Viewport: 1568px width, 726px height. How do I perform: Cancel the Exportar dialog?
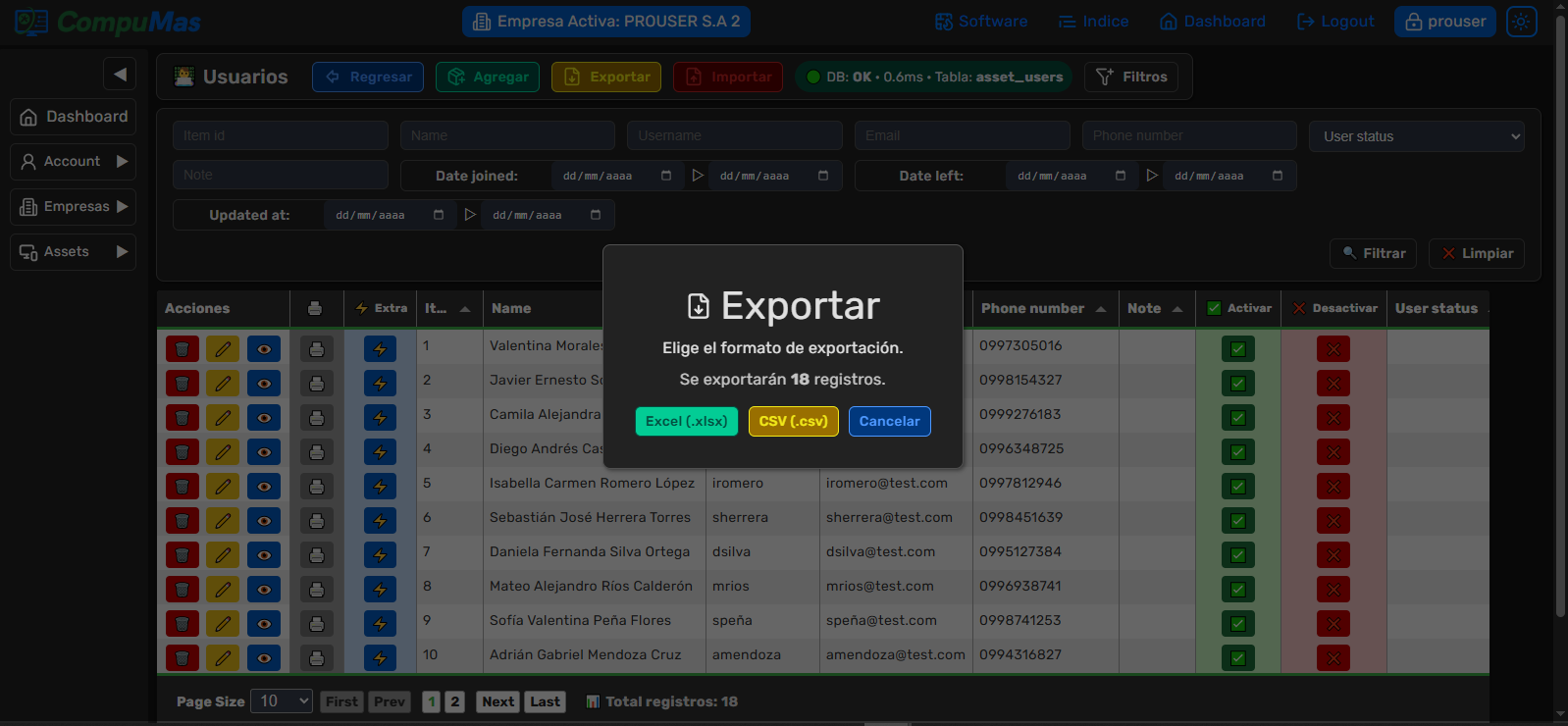[890, 421]
